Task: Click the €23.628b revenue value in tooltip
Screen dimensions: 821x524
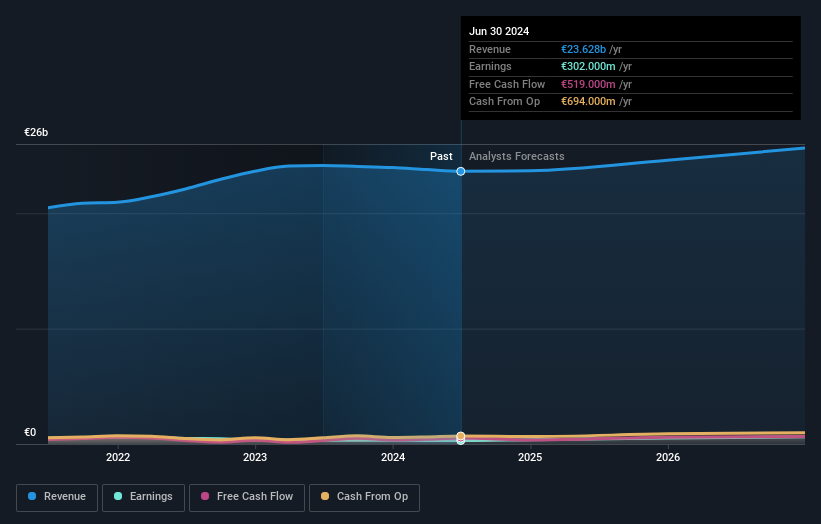Action: pos(583,49)
